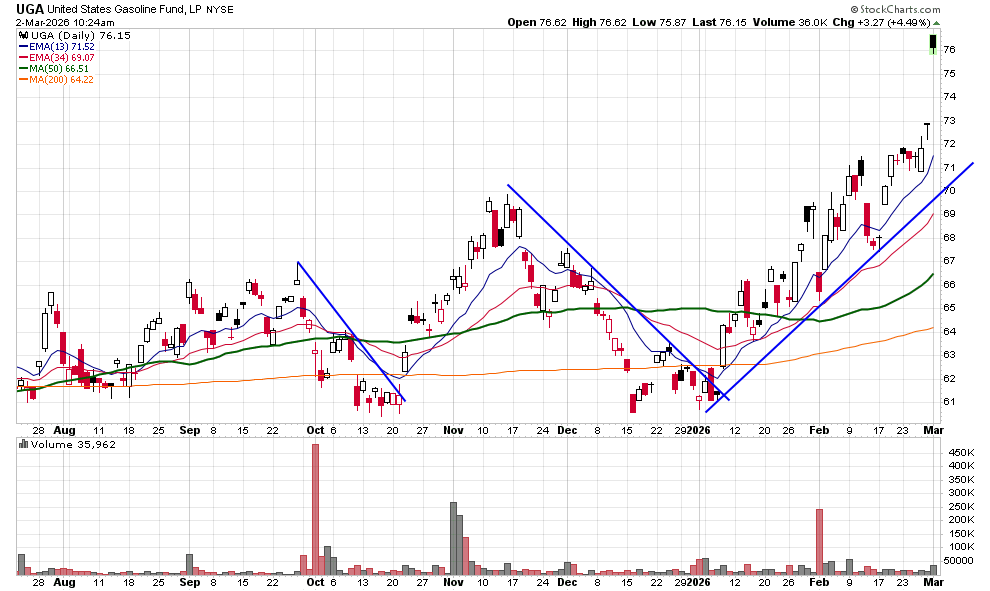The image size is (990, 591).
Task: Click the MA(200) 64.22 legend entry
Action: coord(56,80)
